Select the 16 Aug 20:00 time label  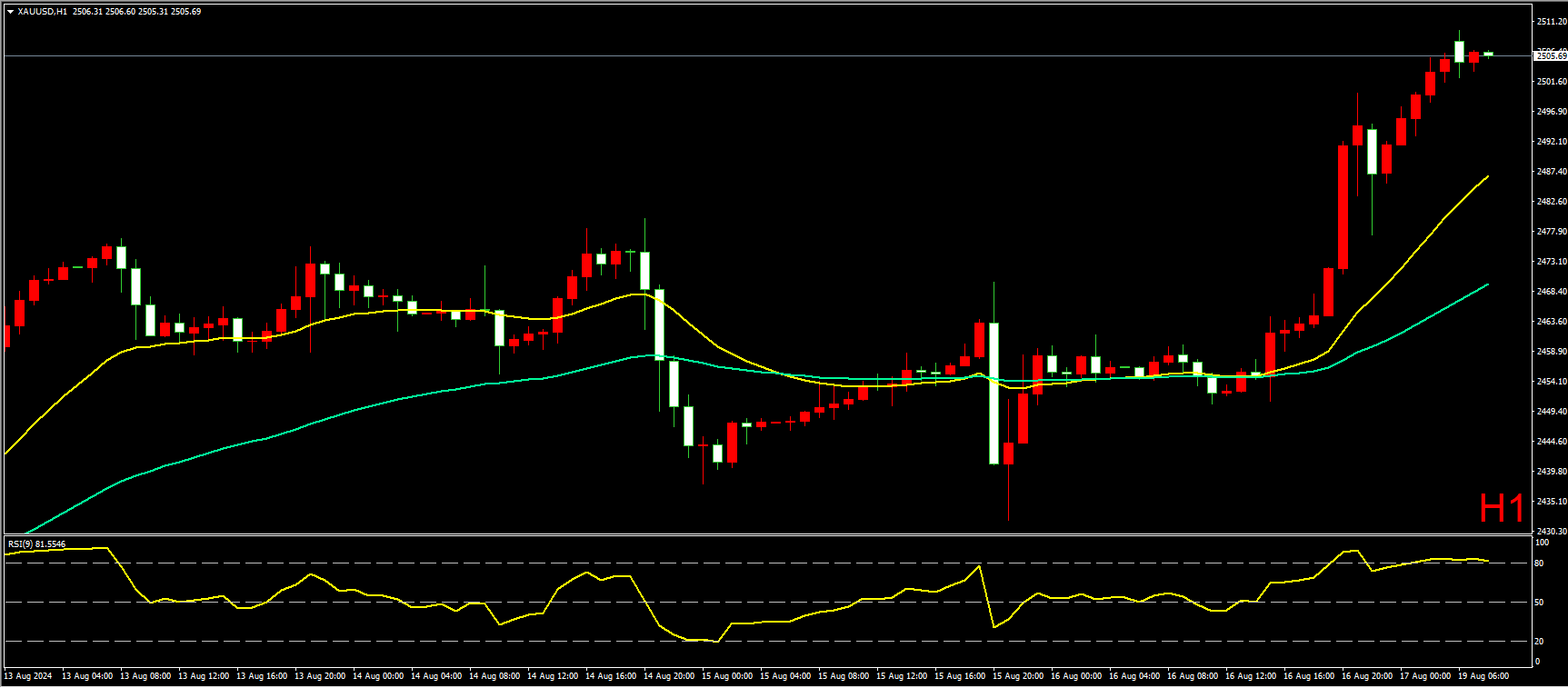click(1367, 676)
